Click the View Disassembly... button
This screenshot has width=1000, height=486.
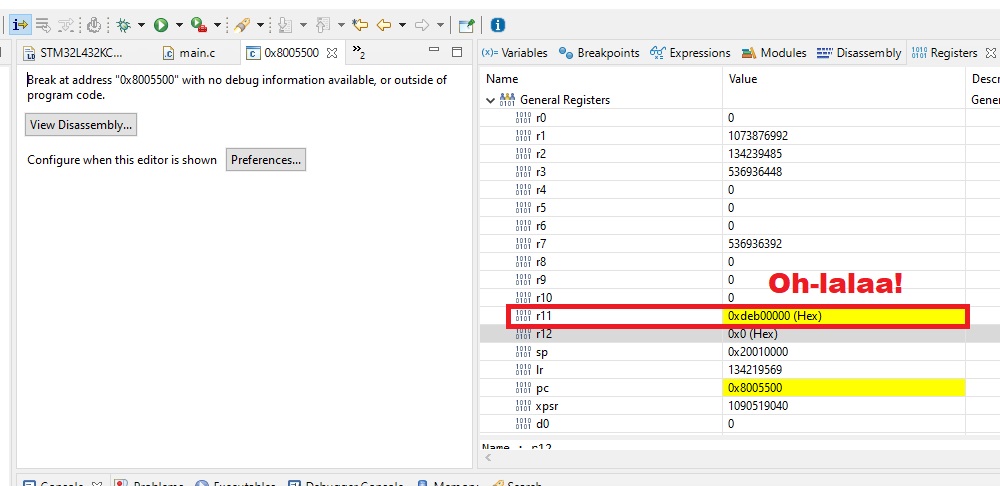coord(81,125)
